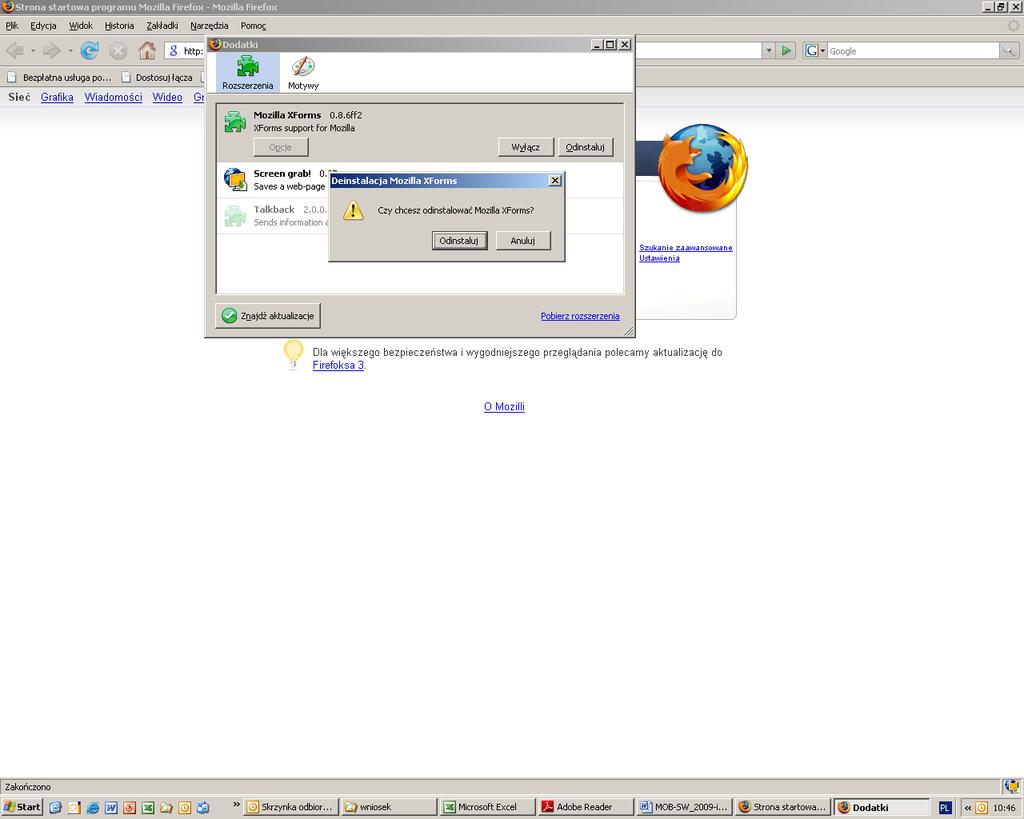Click the PL language indicator
Image resolution: width=1024 pixels, height=819 pixels.
944,808
